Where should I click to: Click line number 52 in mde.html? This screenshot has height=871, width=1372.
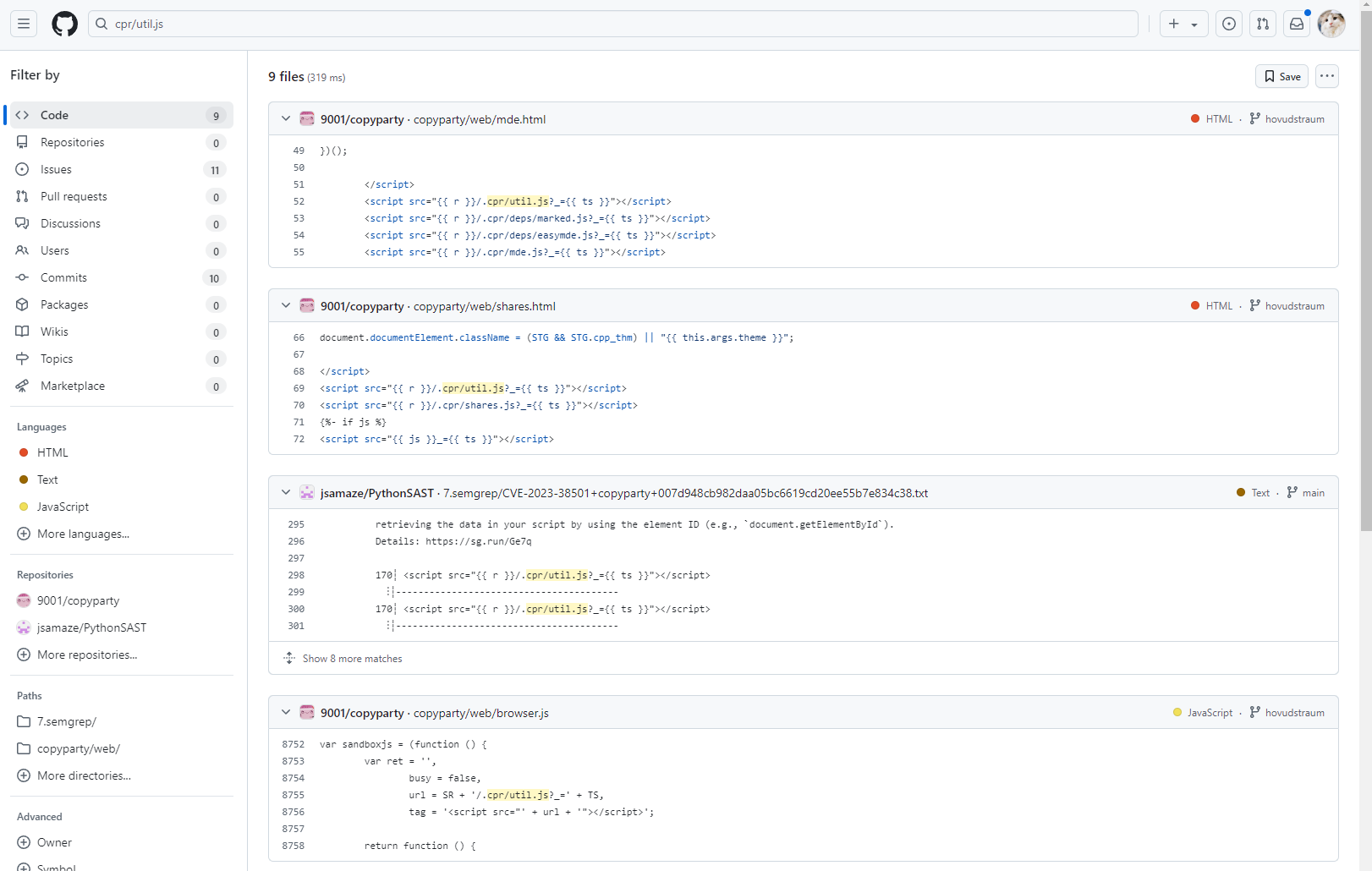coord(299,201)
